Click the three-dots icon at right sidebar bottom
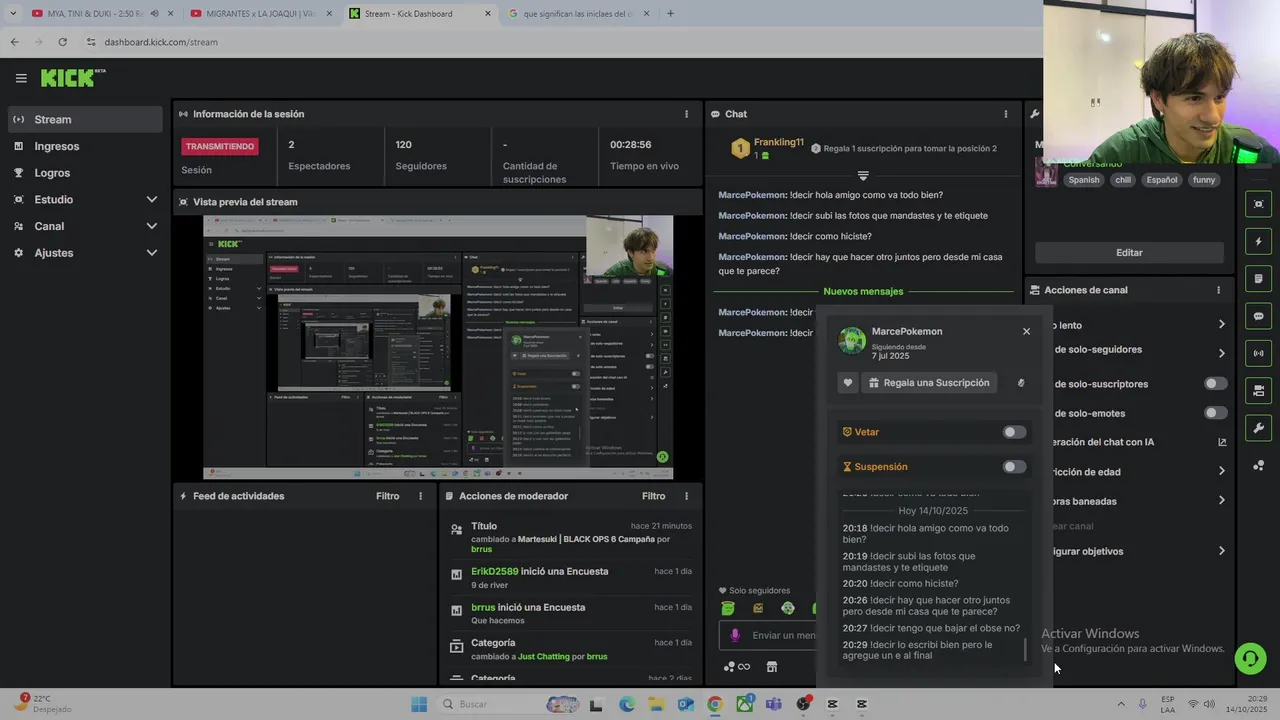 pos(1258,466)
